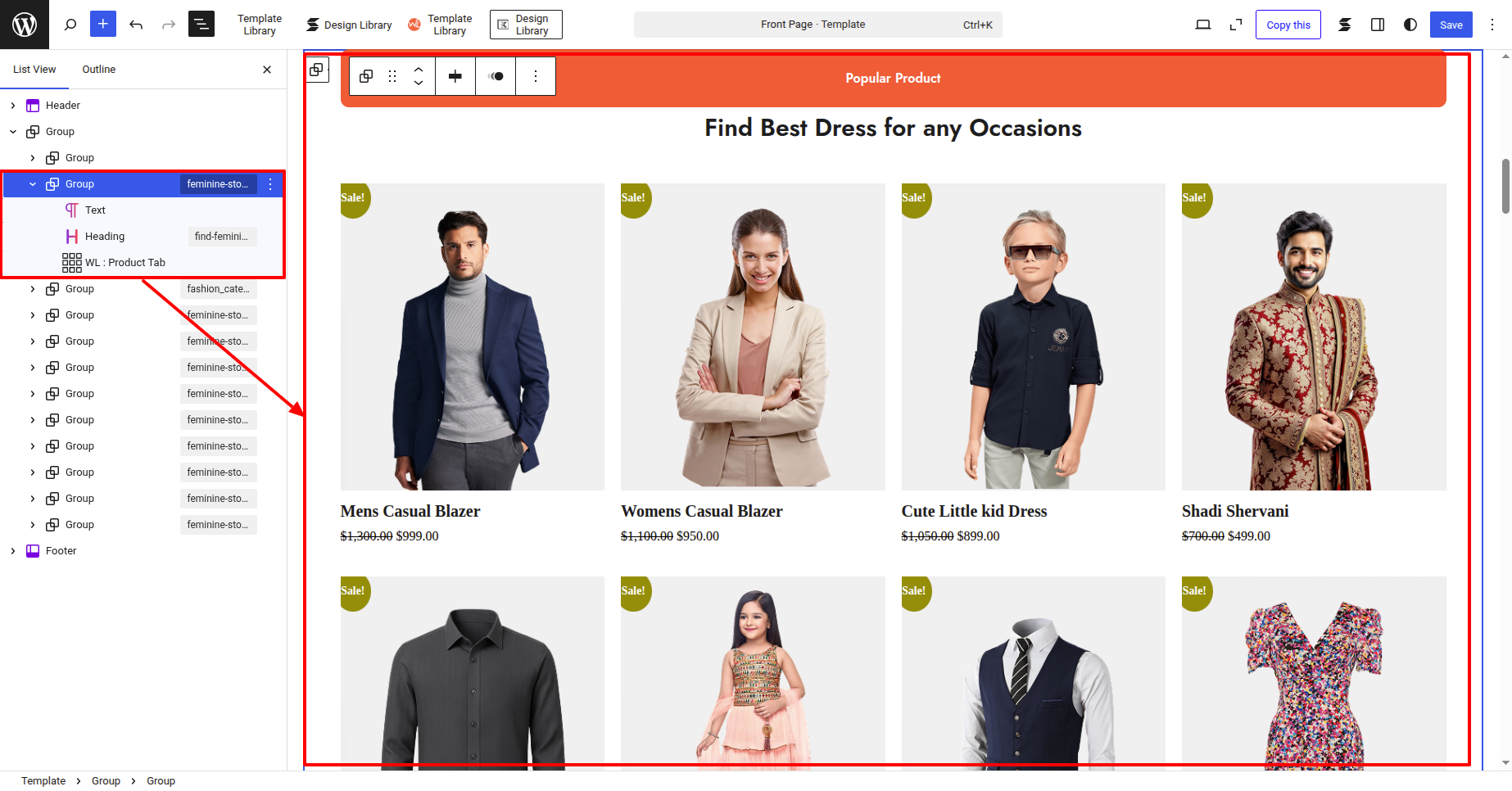Expand the Footer item in list view
1512x791 pixels.
pos(13,551)
